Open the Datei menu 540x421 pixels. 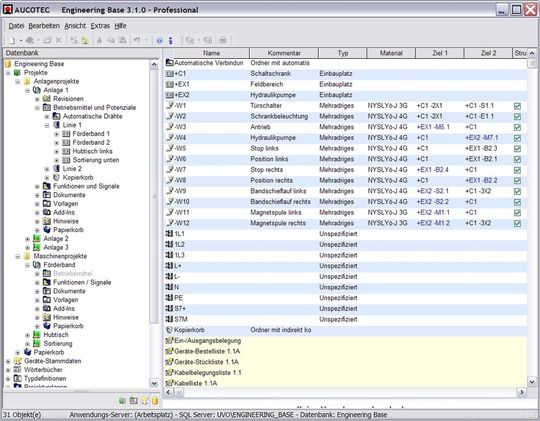pos(16,26)
